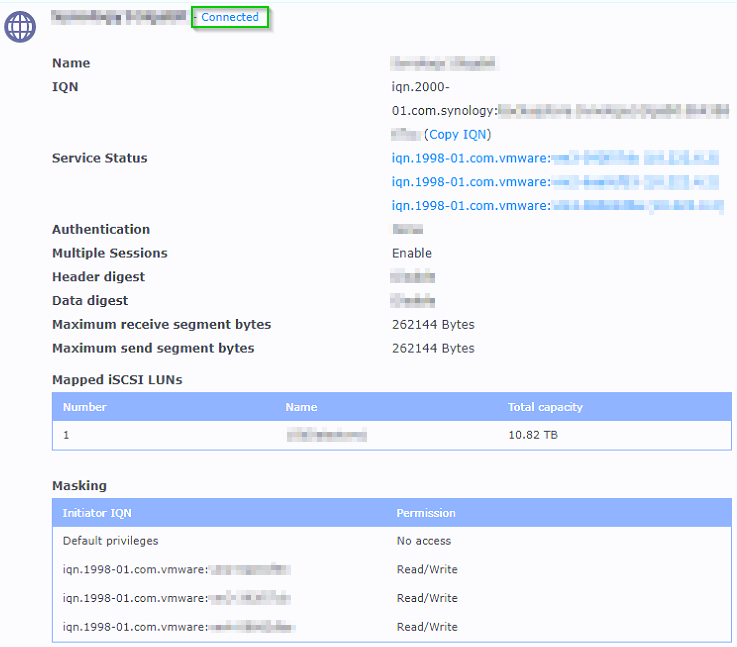Image resolution: width=737 pixels, height=647 pixels.
Task: Select the first vmware initiator in Masking table
Action: point(176,570)
